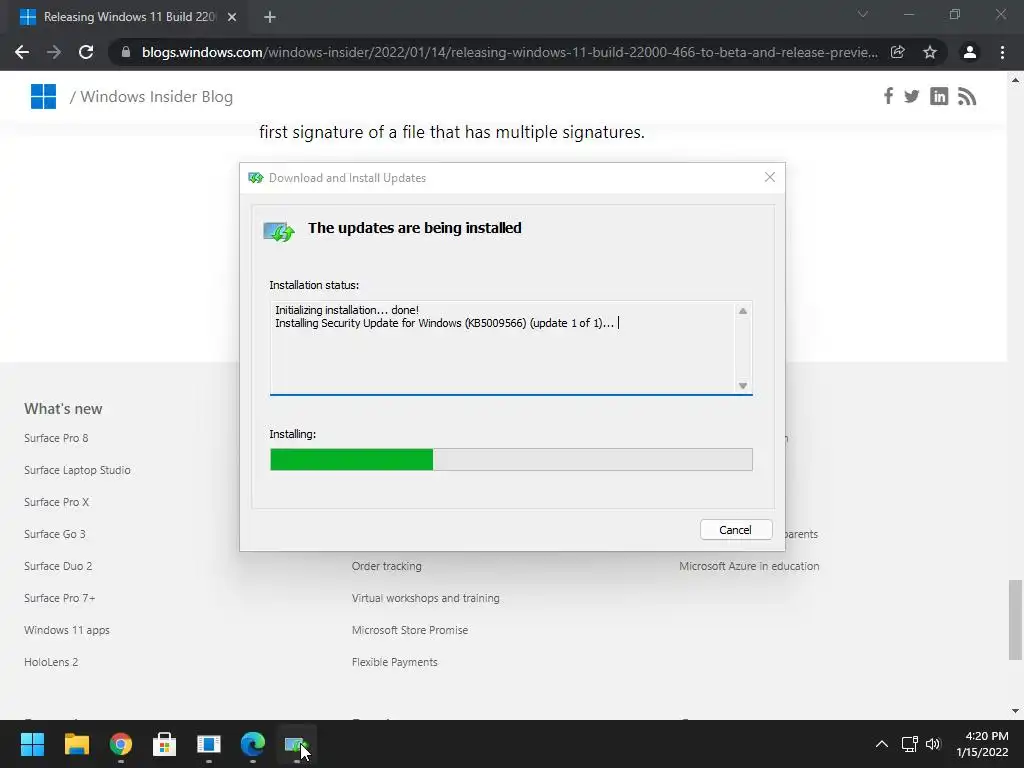This screenshot has height=768, width=1024.
Task: Share this page using the share icon
Action: click(898, 52)
